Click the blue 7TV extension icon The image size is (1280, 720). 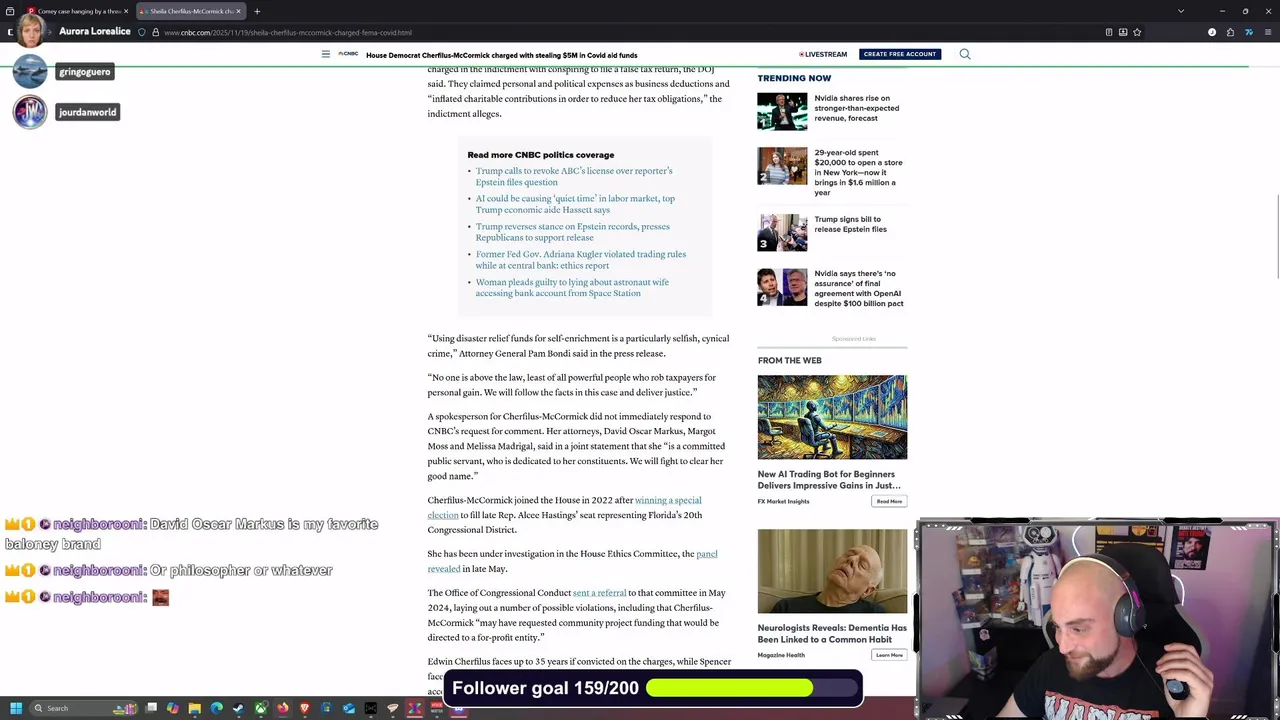pyautogui.click(x=1249, y=32)
